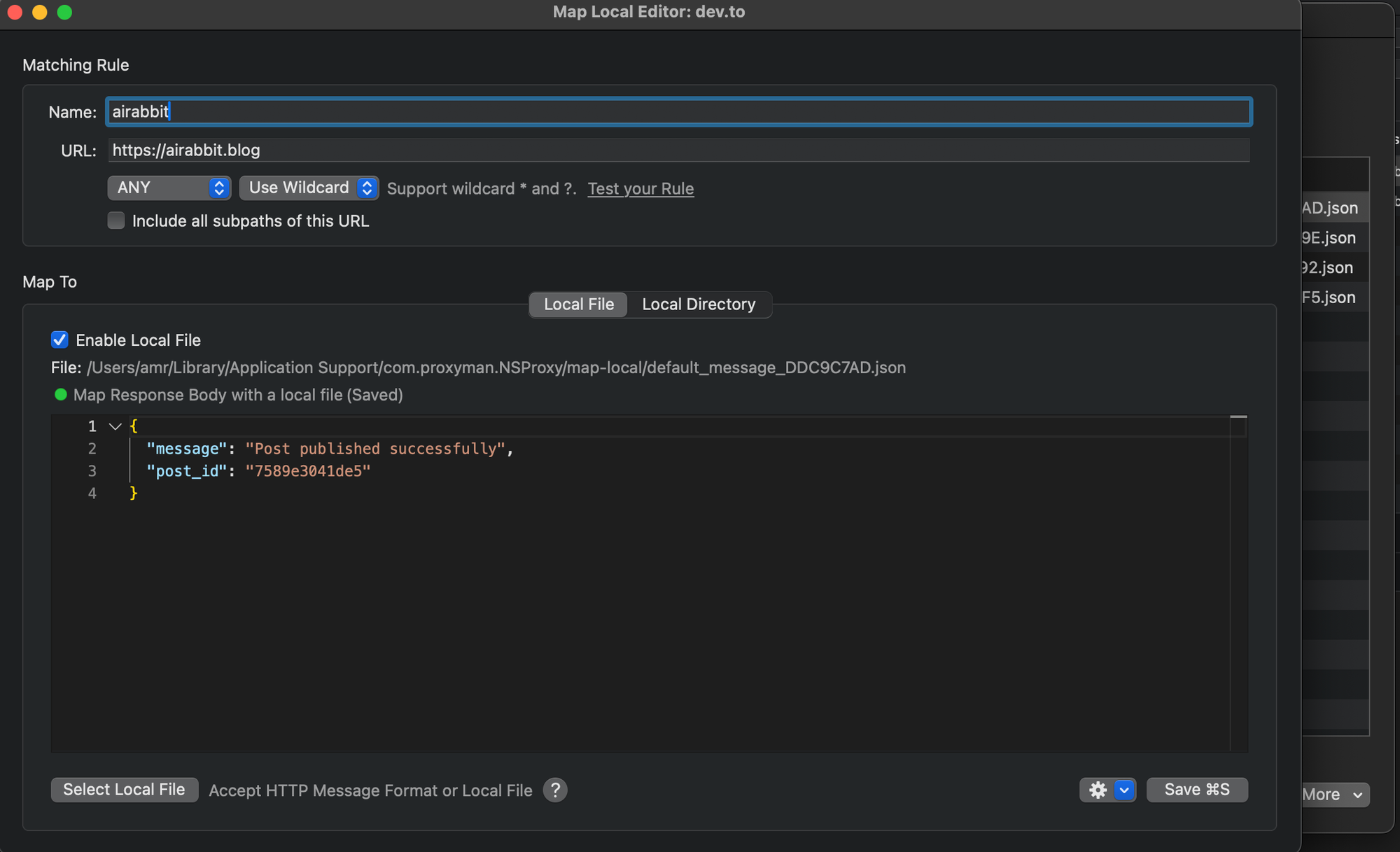Enable Include all subpaths of this URL

pos(115,221)
